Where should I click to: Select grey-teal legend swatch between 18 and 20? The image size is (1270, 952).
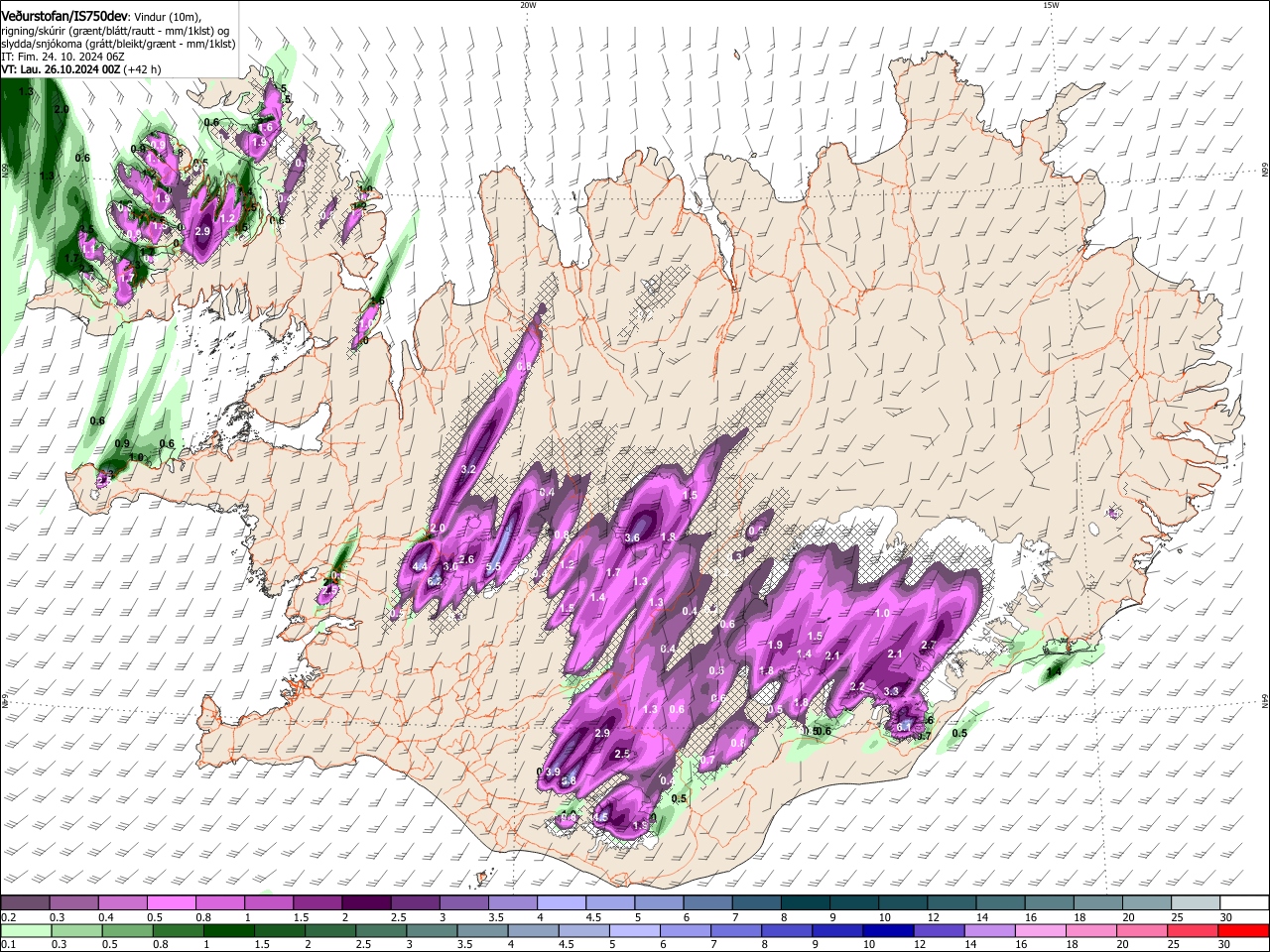pyautogui.click(x=1097, y=902)
